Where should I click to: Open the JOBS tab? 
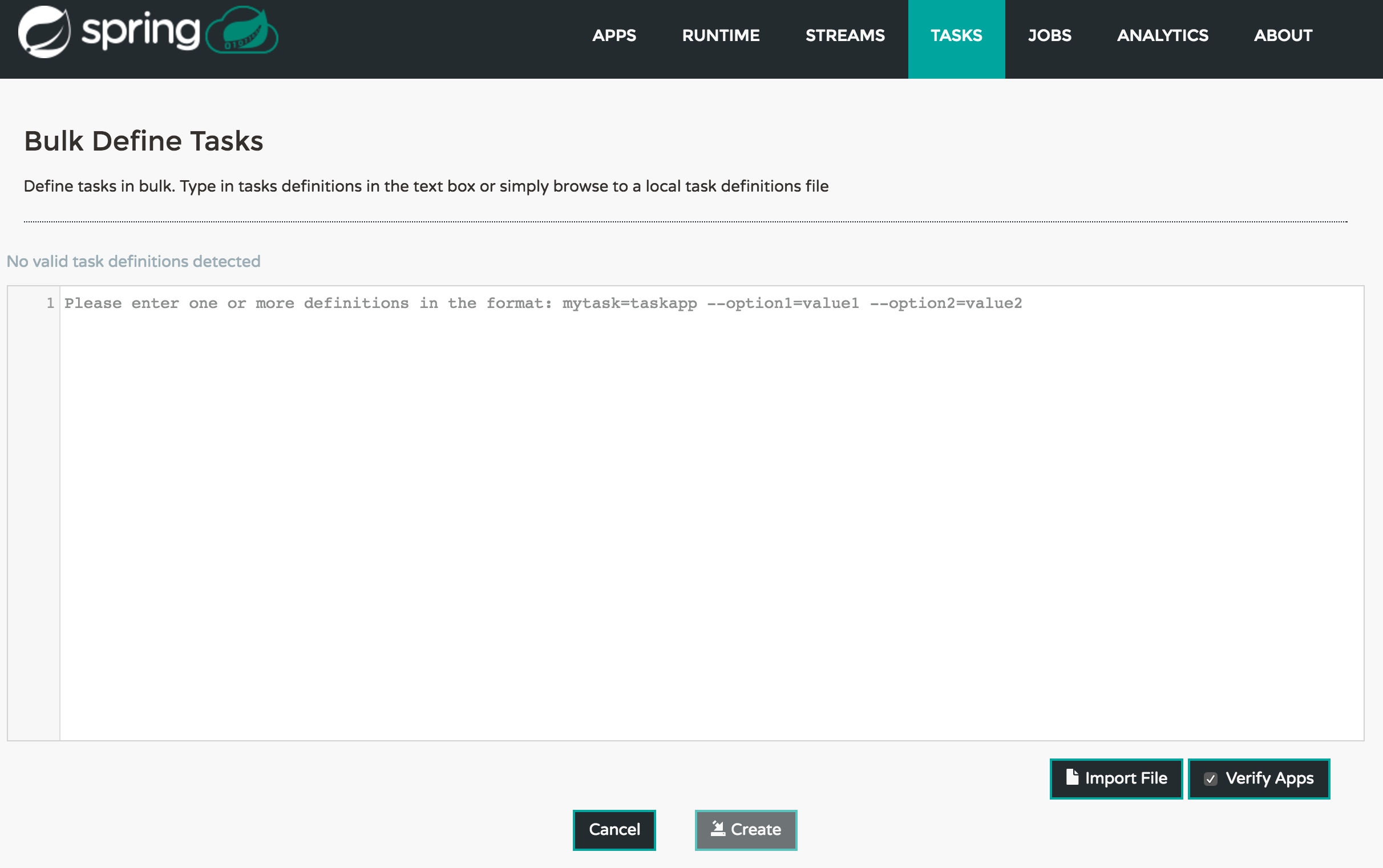[1049, 35]
